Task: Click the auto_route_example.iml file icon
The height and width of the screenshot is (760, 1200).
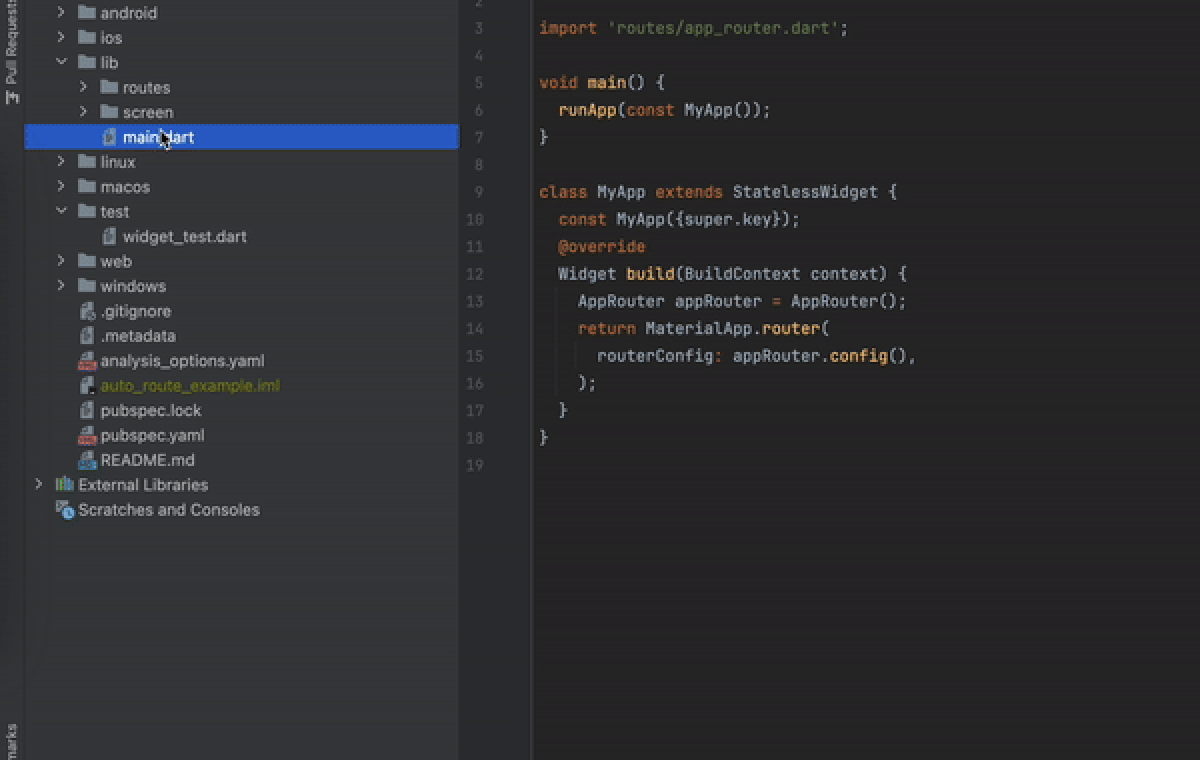Action: [x=87, y=386]
